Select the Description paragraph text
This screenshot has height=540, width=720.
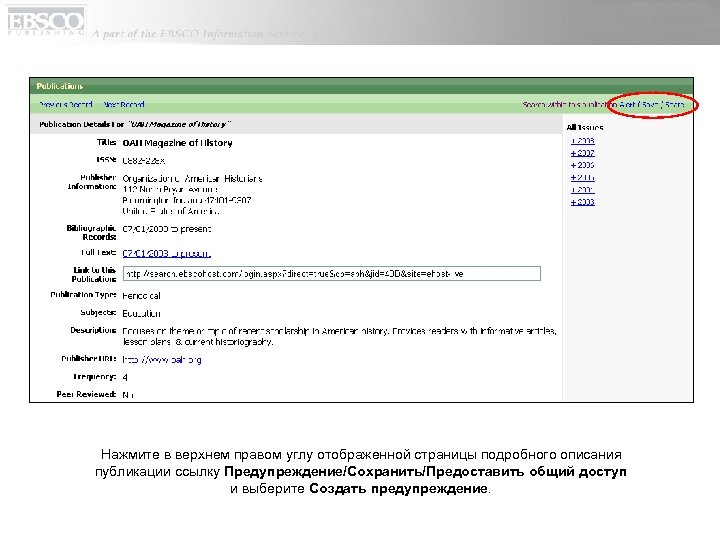coord(339,337)
